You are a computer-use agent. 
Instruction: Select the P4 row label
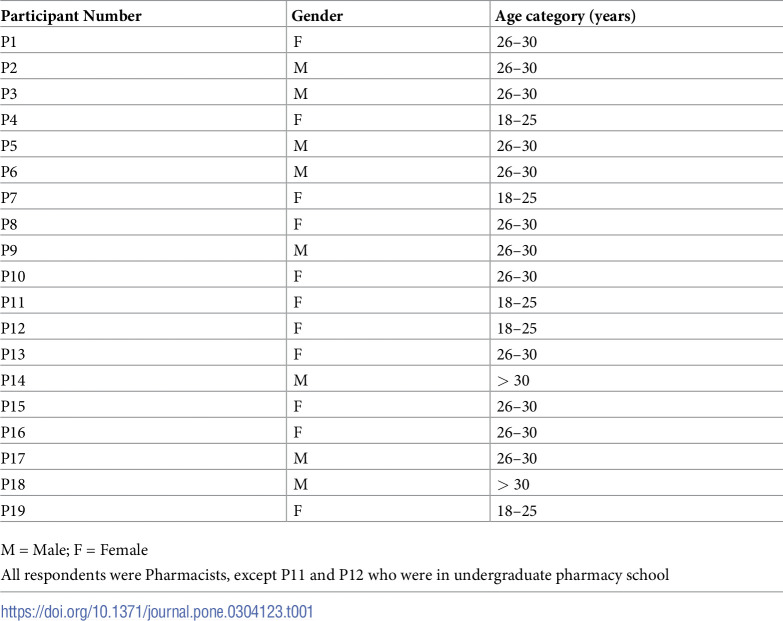(9, 120)
